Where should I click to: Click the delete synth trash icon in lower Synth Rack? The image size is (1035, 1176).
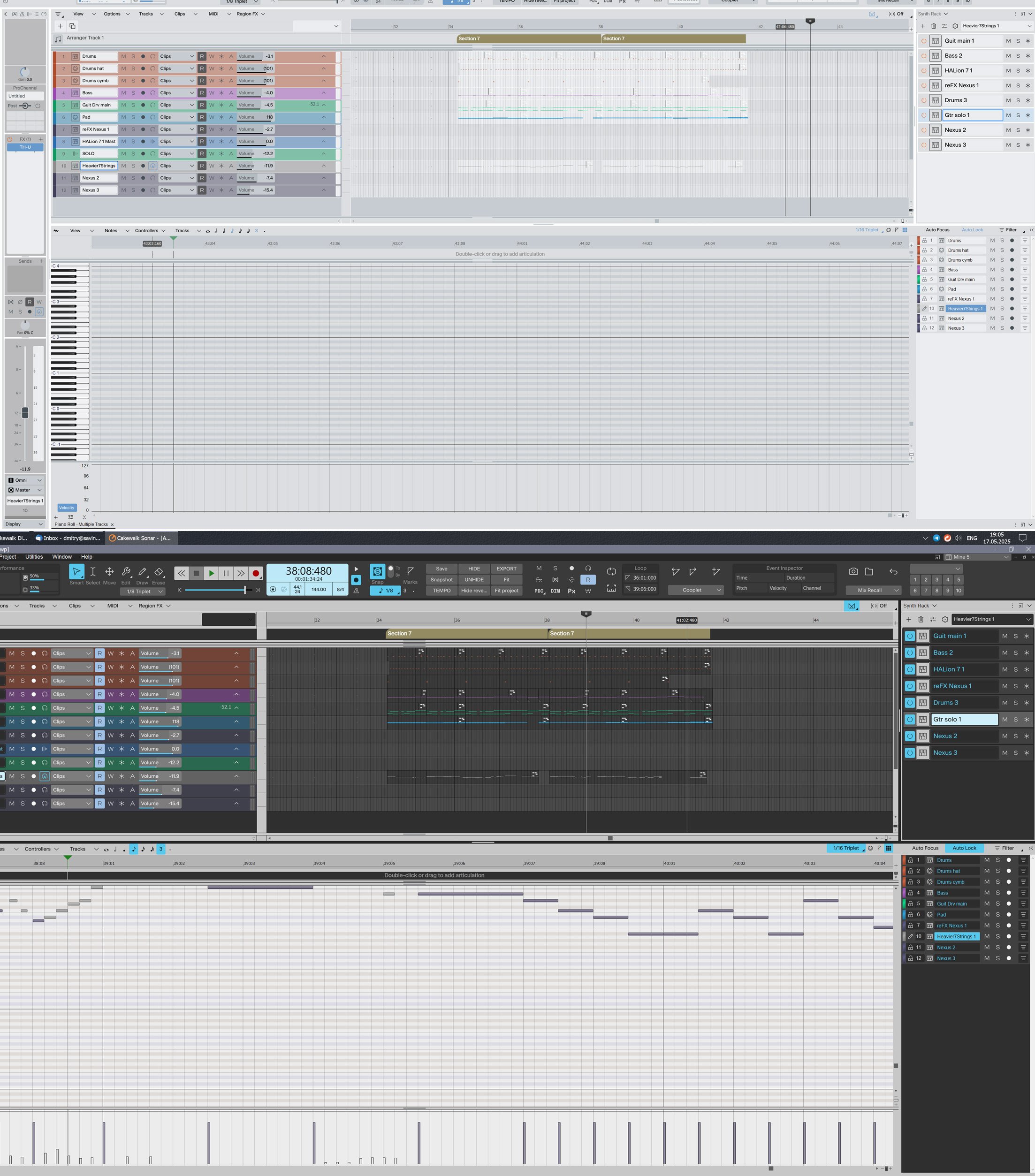click(x=921, y=619)
